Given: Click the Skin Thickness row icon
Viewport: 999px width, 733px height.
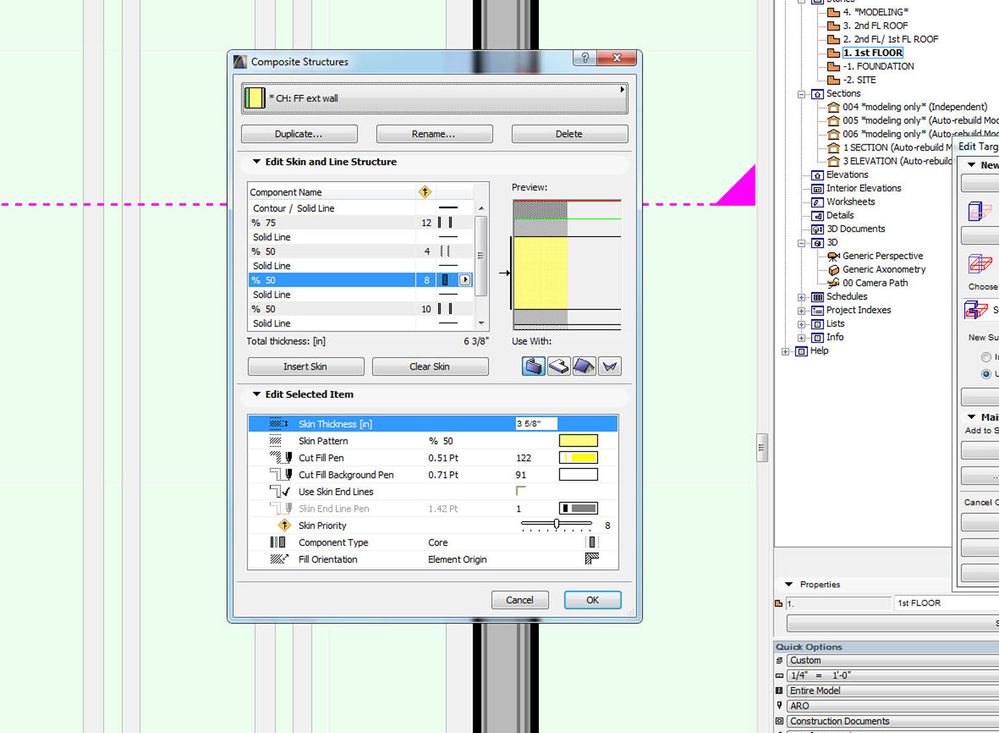Looking at the screenshot, I should click(x=278, y=424).
